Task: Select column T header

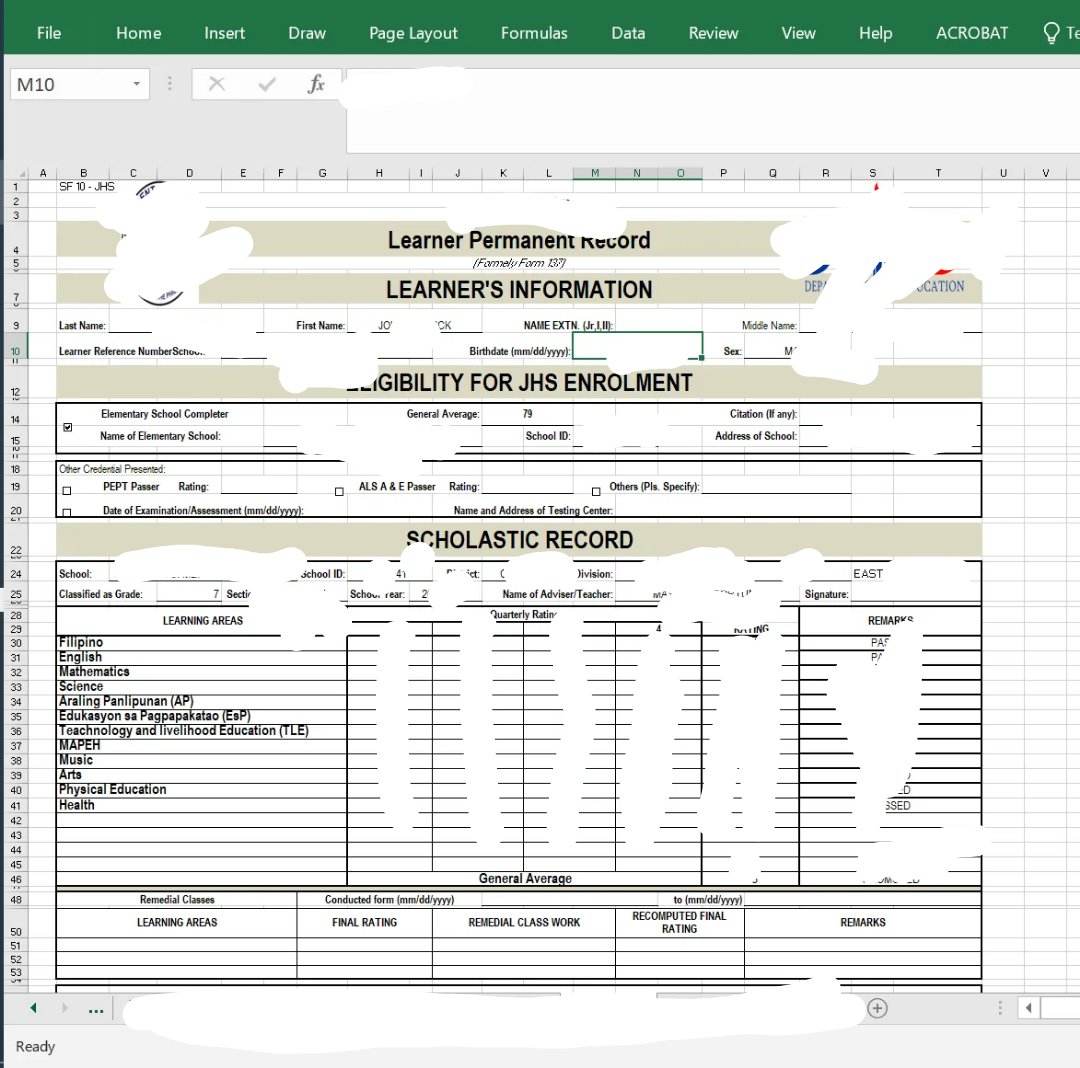Action: click(x=937, y=174)
